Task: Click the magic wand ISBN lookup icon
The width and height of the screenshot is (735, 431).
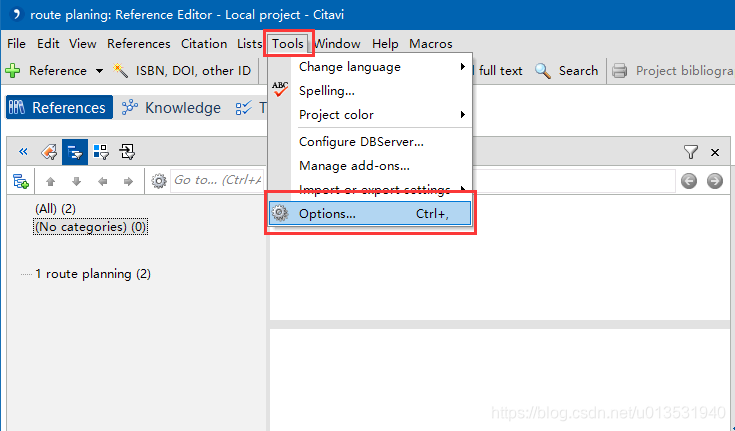Action: click(x=120, y=71)
